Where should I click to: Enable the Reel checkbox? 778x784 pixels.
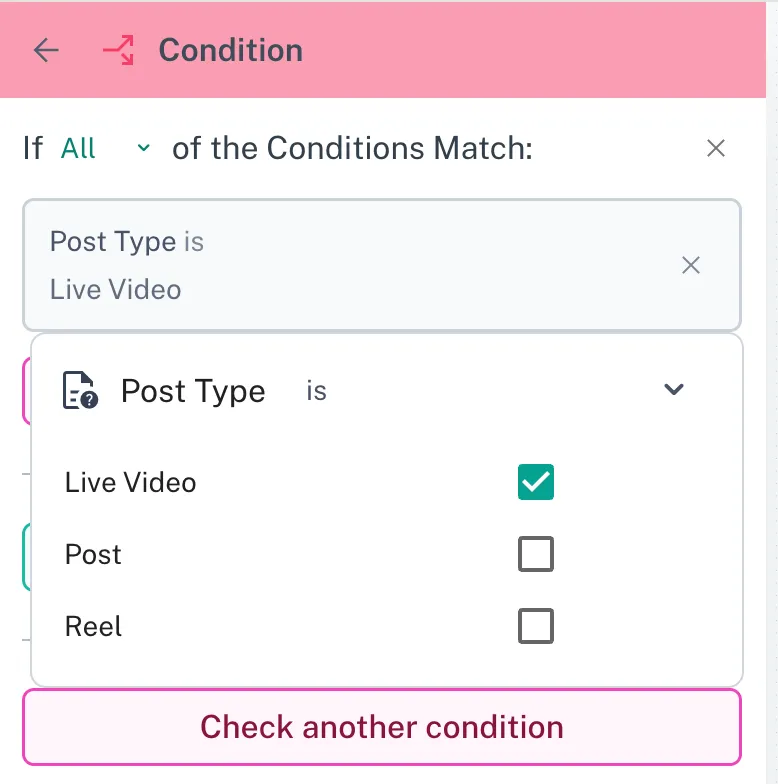(x=535, y=627)
